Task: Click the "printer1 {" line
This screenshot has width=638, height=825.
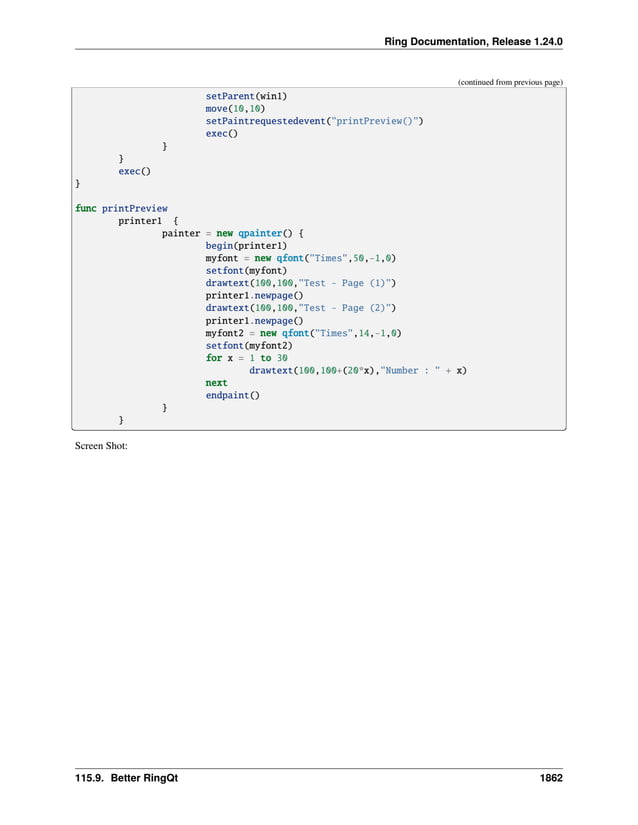Action: (x=148, y=221)
